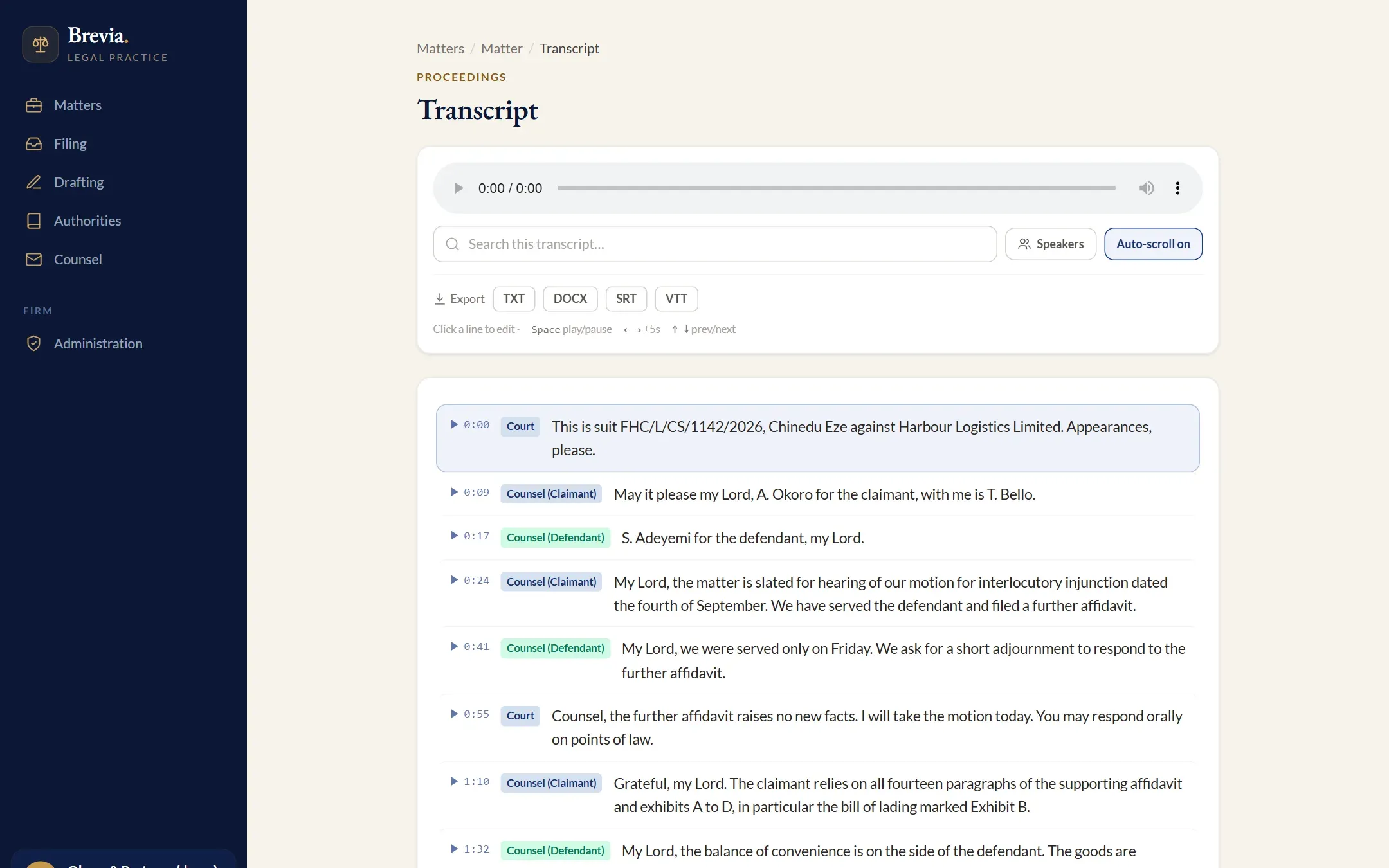Edit line about balance of convenience
The height and width of the screenshot is (868, 1389).
point(878,851)
